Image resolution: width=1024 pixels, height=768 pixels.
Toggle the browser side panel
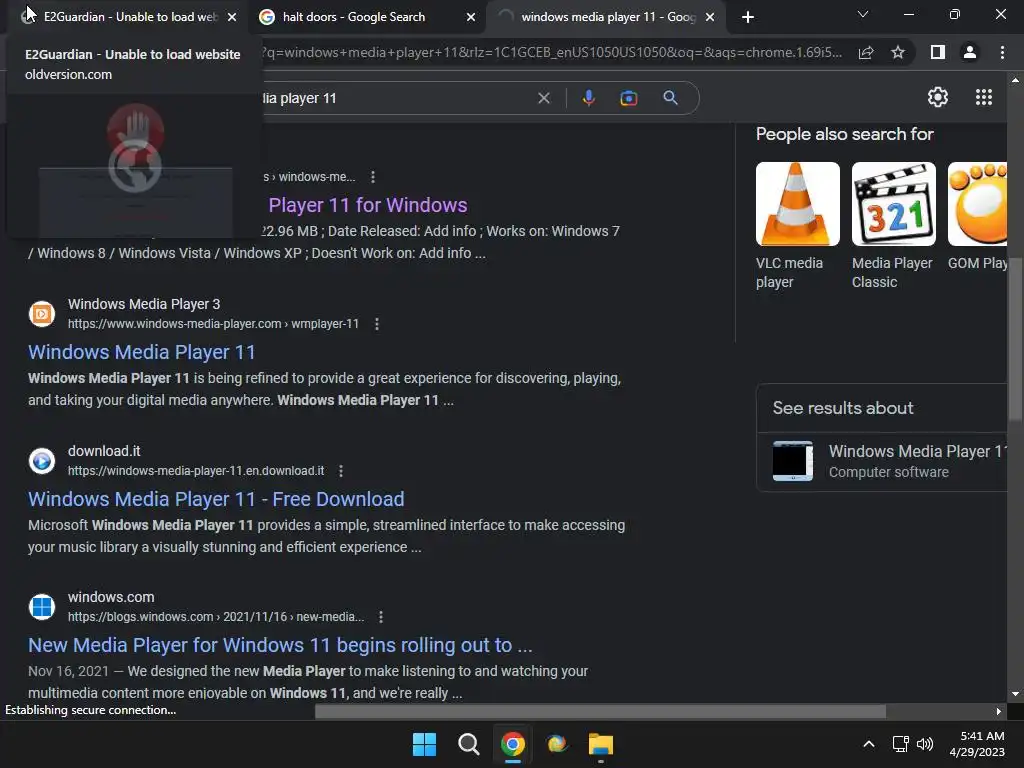tap(938, 52)
